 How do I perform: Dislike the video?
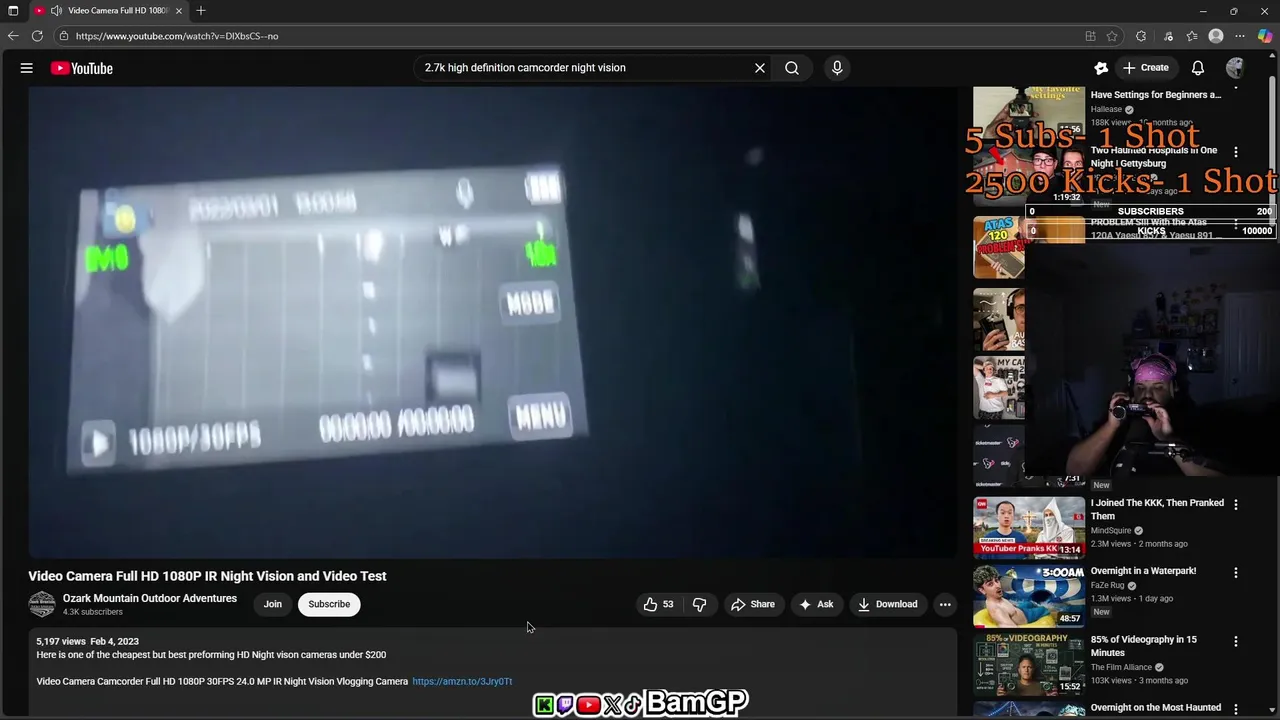699,604
